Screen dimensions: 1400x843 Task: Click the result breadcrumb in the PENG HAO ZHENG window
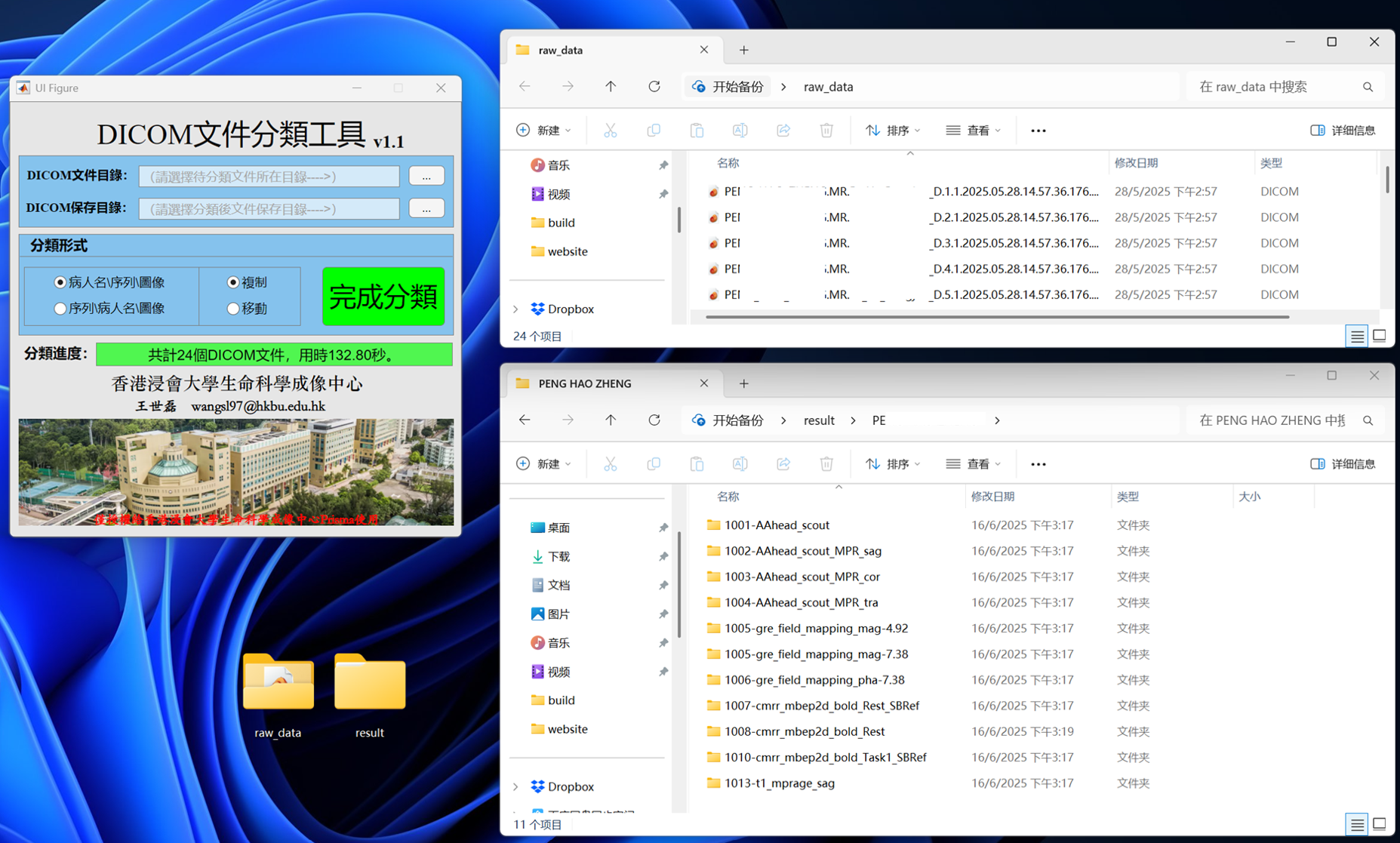pos(819,420)
